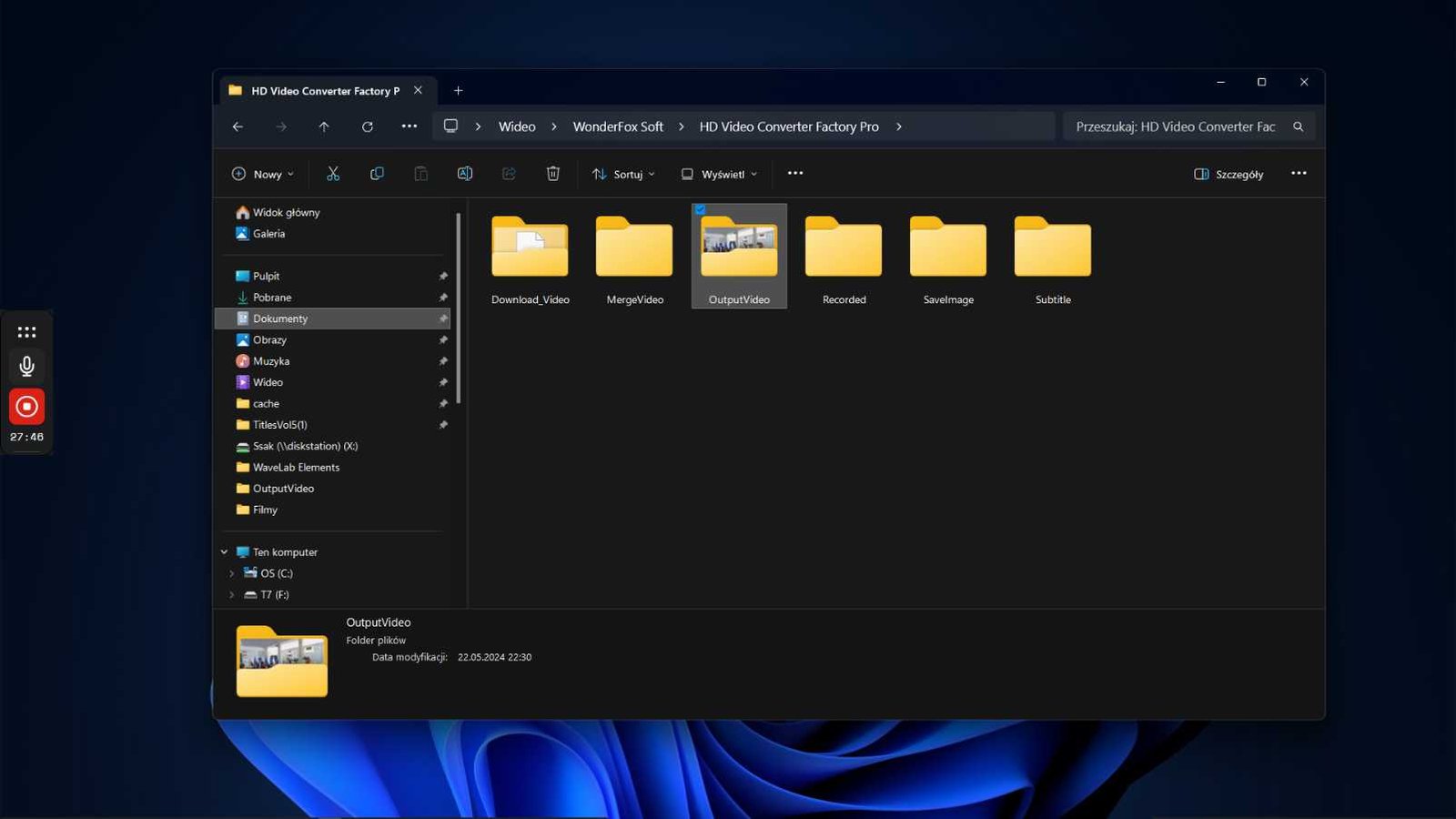This screenshot has height=819, width=1456.
Task: Go back with the left arrow
Action: [238, 126]
